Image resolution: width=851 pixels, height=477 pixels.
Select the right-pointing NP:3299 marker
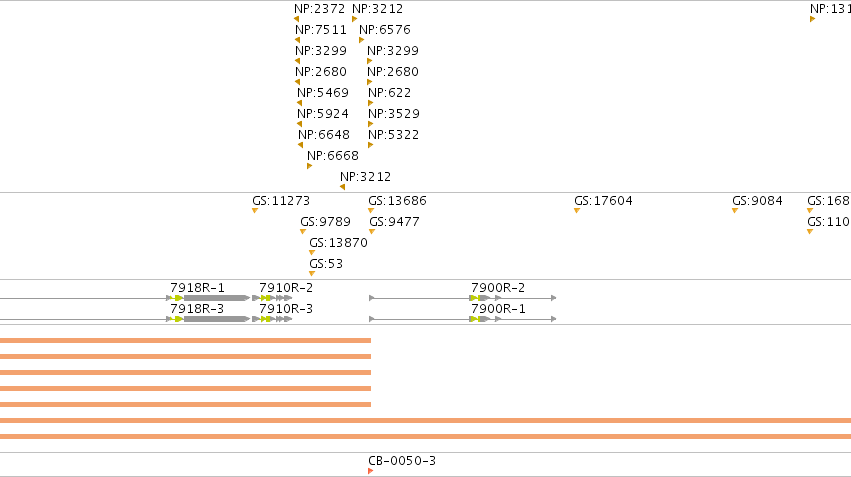tap(370, 61)
